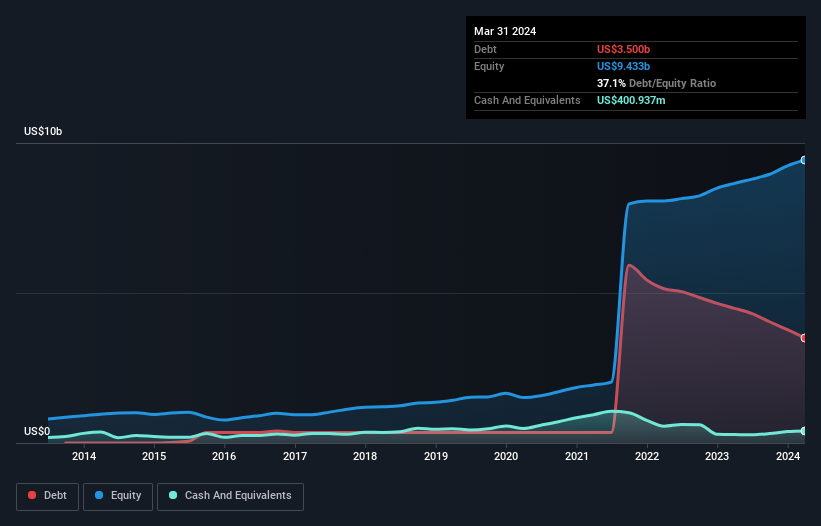Click the red Debt legend dot
821x526 pixels.
(x=32, y=495)
